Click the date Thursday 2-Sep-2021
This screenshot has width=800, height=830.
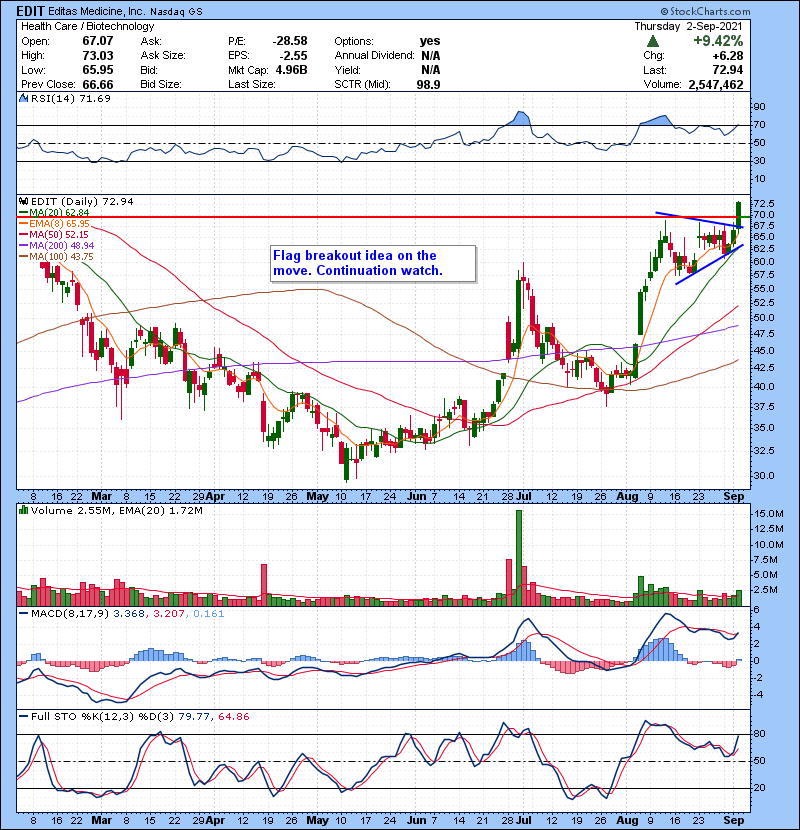click(688, 26)
